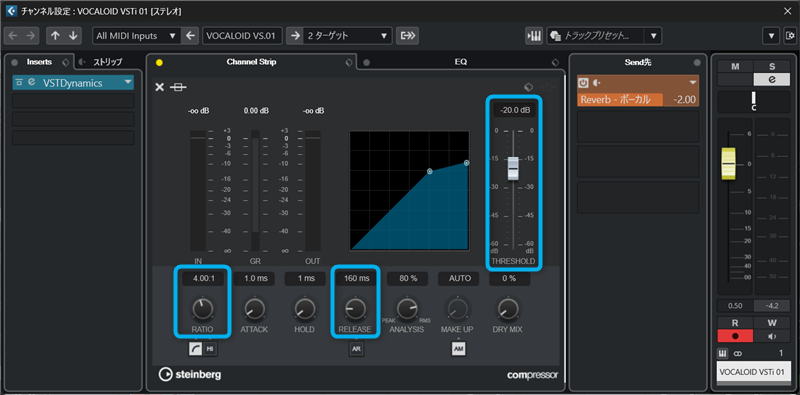
Task: Click the 4.00:1 ratio value field
Action: click(x=203, y=279)
